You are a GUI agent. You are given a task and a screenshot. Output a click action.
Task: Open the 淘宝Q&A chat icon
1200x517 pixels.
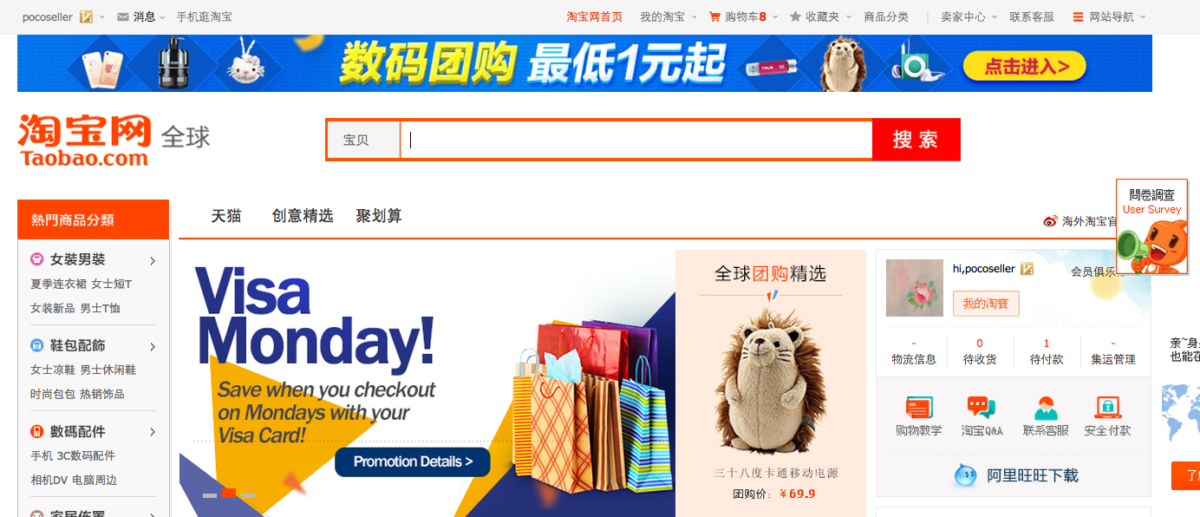pyautogui.click(x=981, y=407)
